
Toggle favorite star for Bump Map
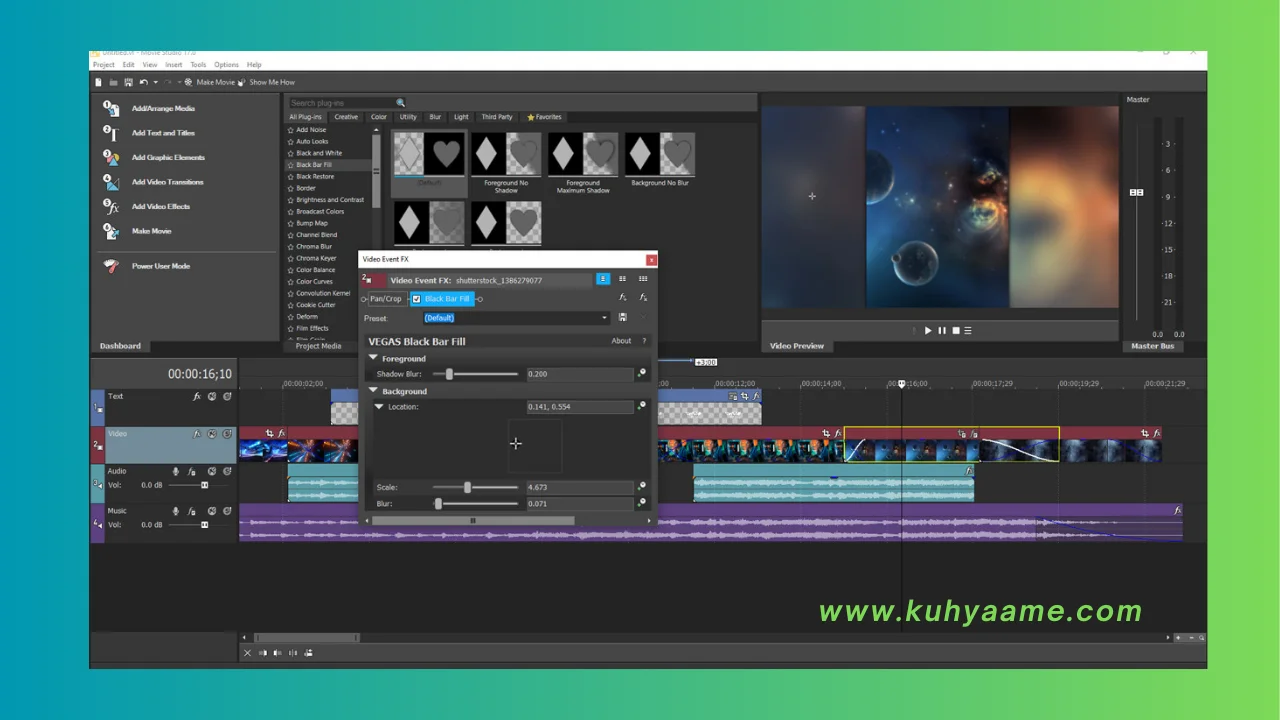click(x=291, y=223)
